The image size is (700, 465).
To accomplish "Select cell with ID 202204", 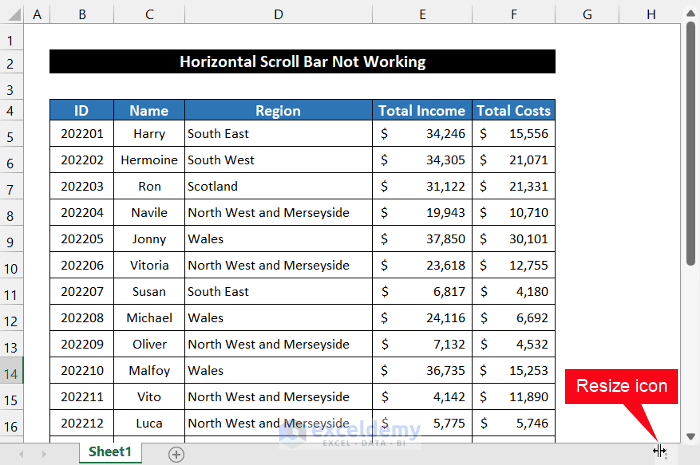I will (82, 212).
